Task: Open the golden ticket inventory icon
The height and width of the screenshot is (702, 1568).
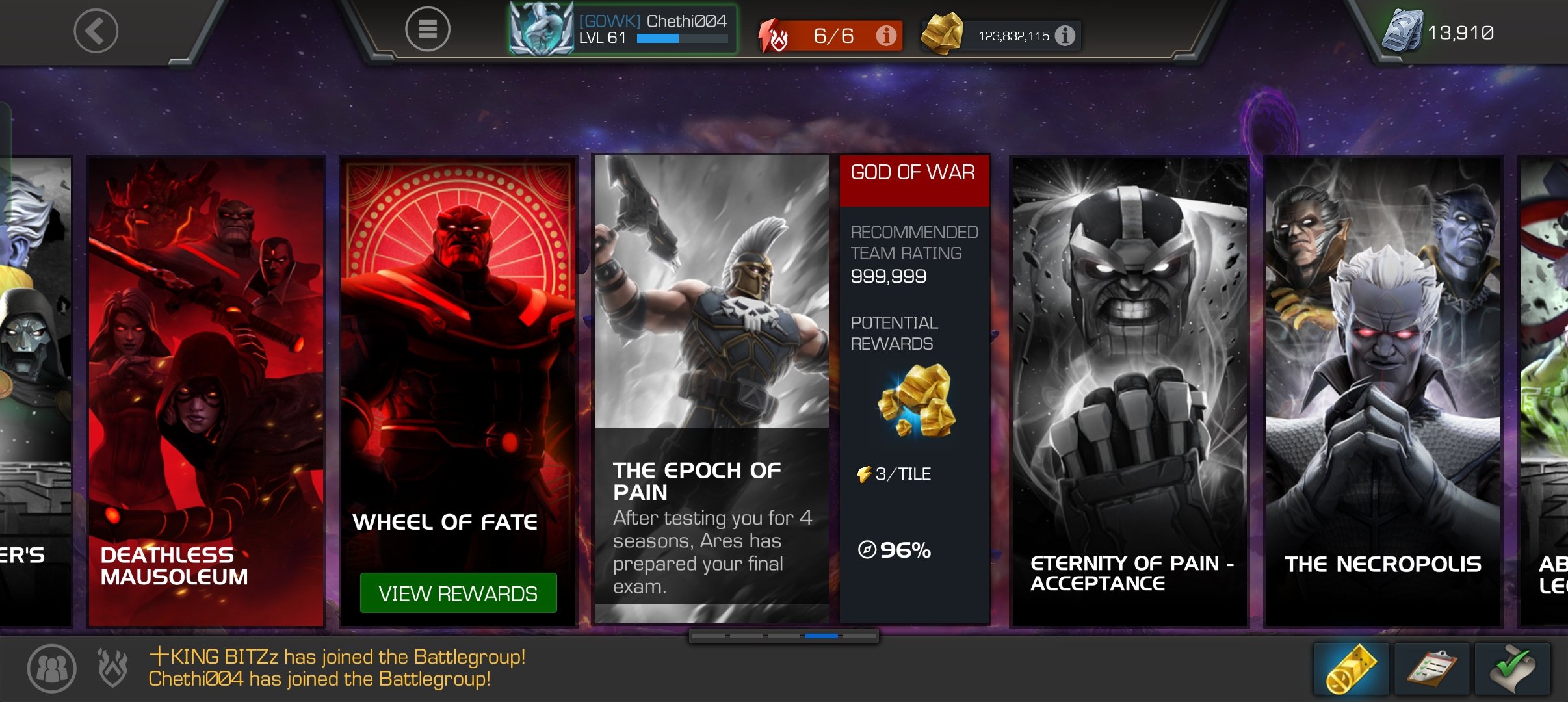Action: (1351, 669)
